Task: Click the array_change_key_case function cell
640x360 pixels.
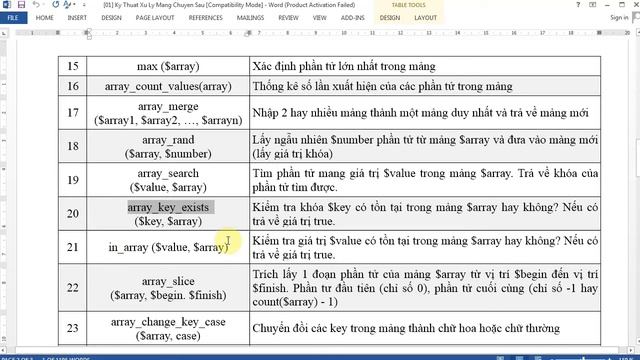Action: coord(168,329)
